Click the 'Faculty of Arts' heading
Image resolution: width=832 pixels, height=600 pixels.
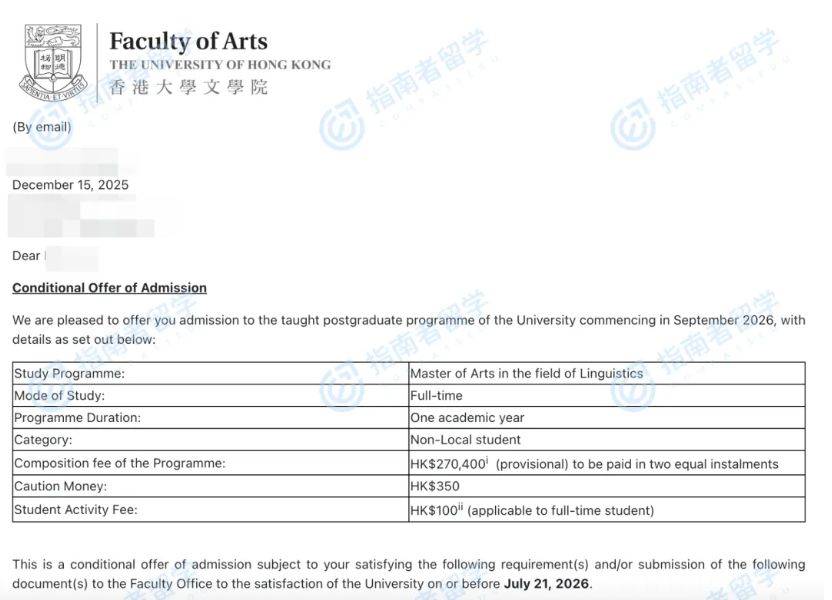tap(188, 42)
